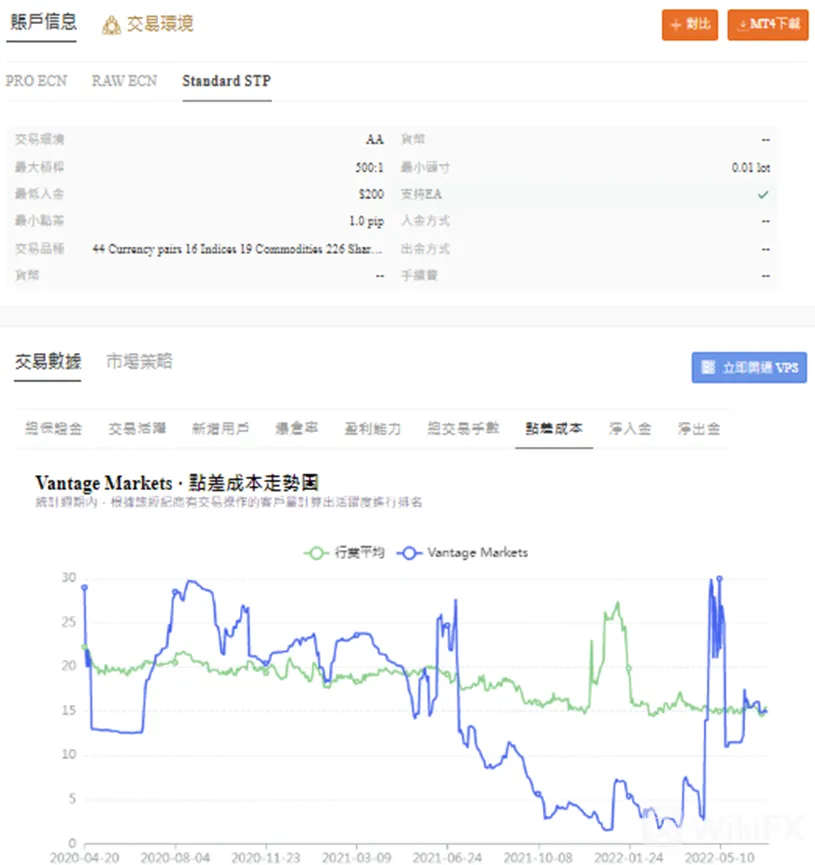The height and width of the screenshot is (865, 815).
Task: Click the 0.01 lot value
Action: [x=750, y=167]
